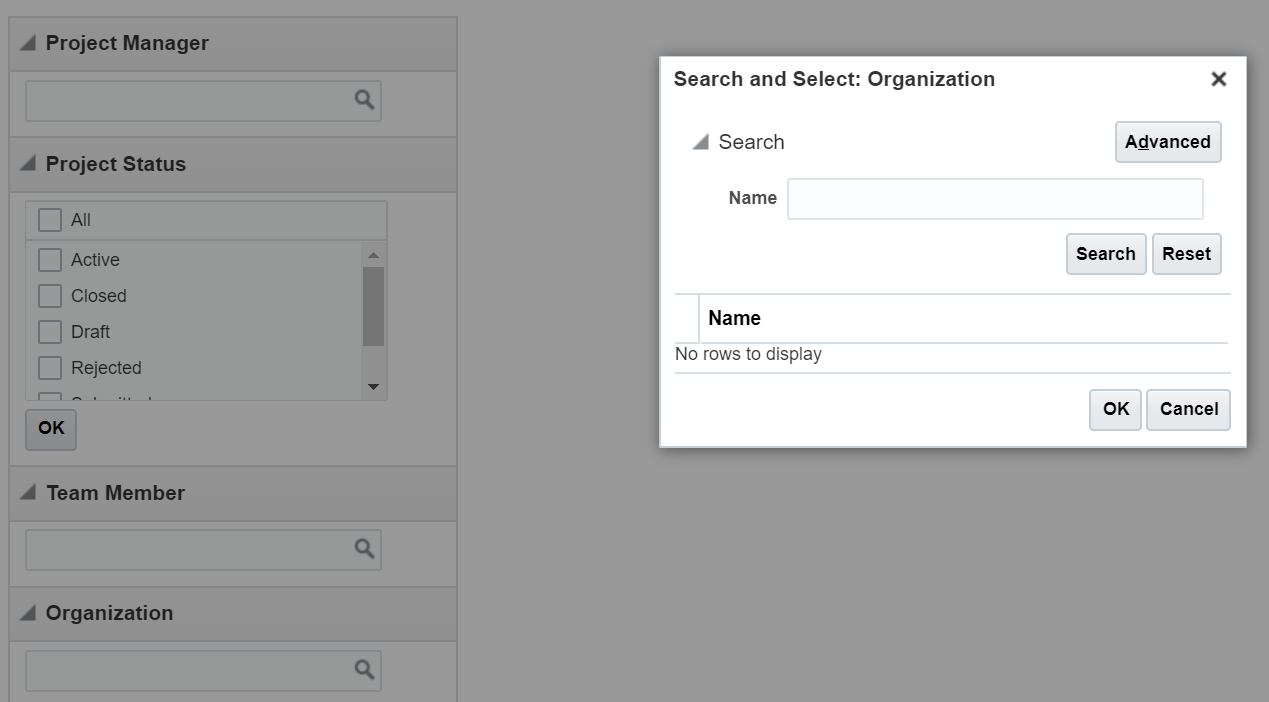Close the Search and Select dialog
This screenshot has width=1269, height=702.
1218,79
